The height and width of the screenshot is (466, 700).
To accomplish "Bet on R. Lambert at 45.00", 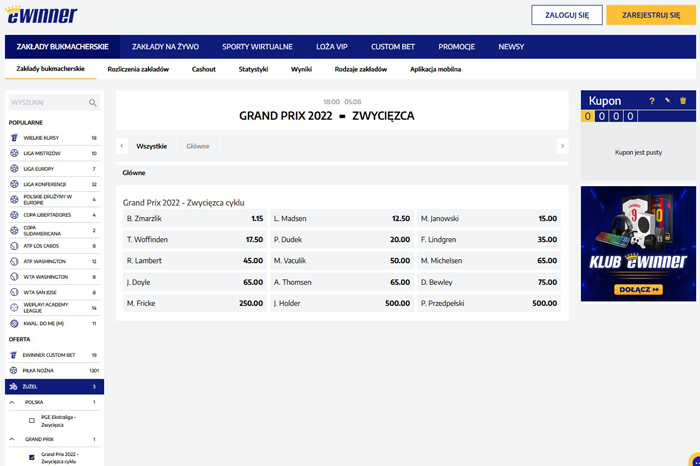I will click(x=195, y=261).
